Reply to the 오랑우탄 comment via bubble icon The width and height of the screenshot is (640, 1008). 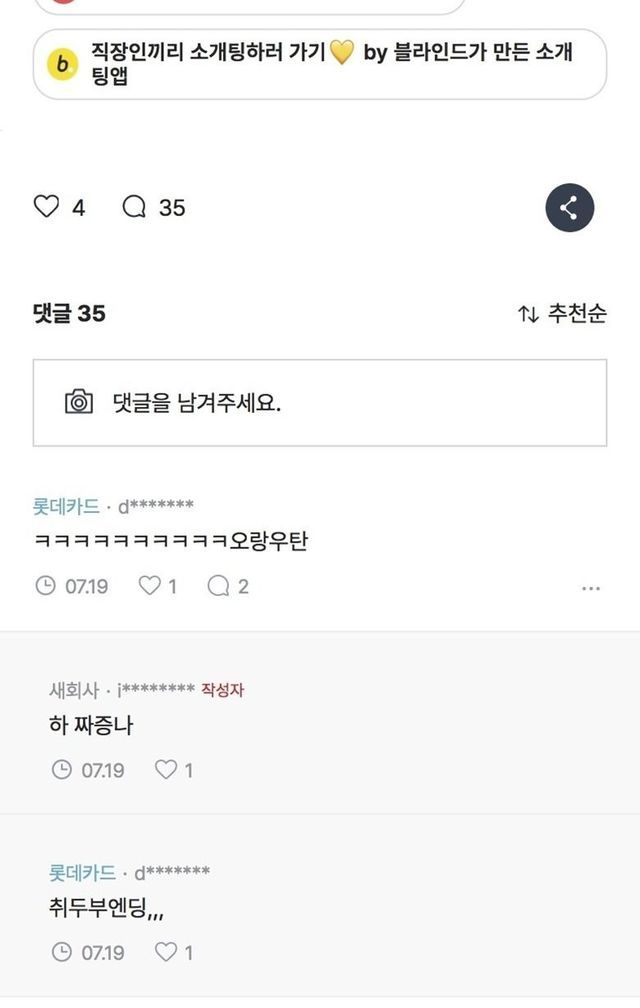pyautogui.click(x=218, y=586)
